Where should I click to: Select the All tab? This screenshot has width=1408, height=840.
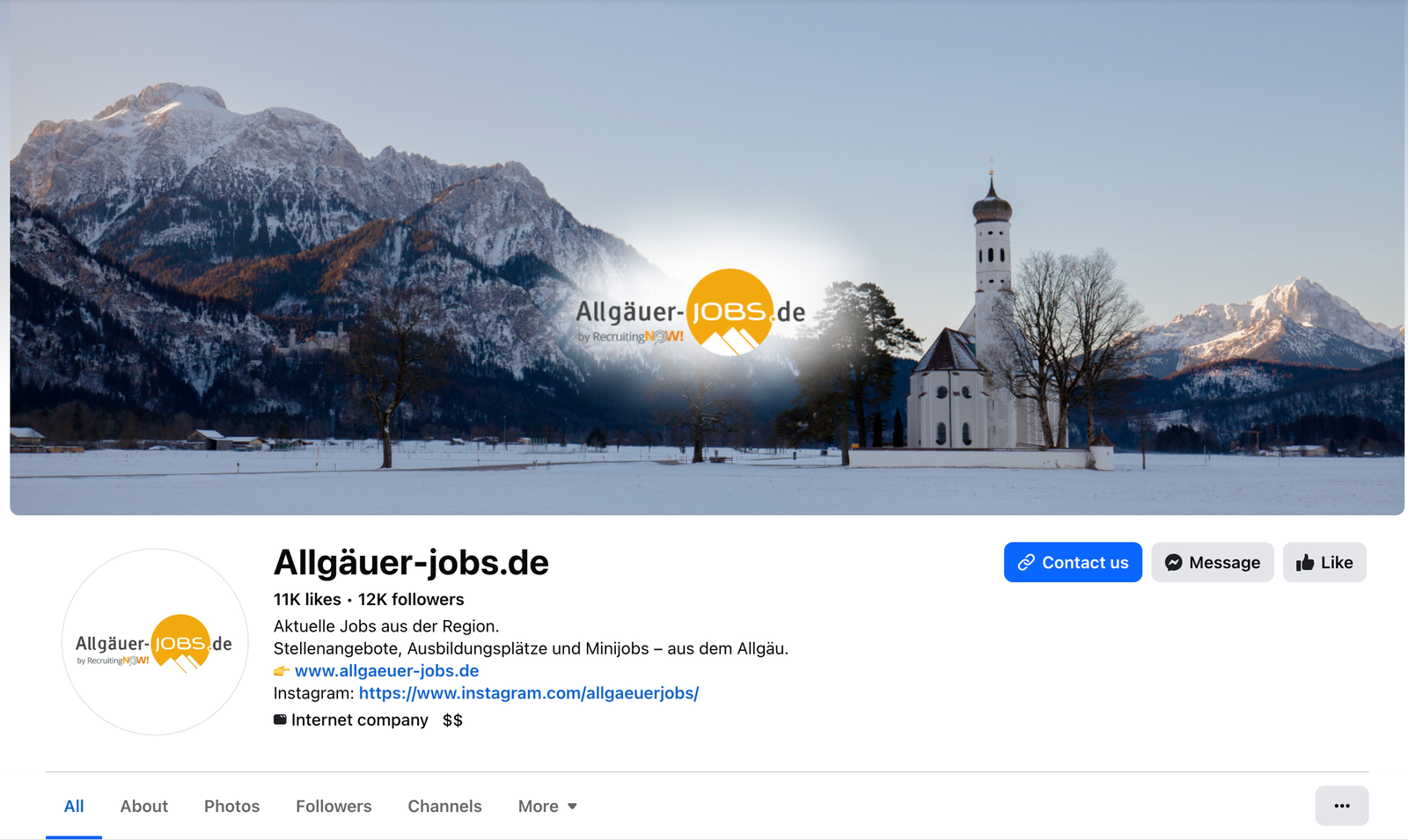tap(74, 806)
